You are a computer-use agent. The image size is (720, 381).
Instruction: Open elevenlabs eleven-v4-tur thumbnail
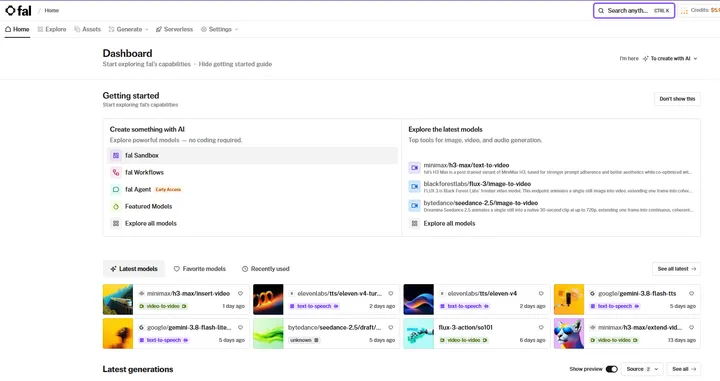268,299
